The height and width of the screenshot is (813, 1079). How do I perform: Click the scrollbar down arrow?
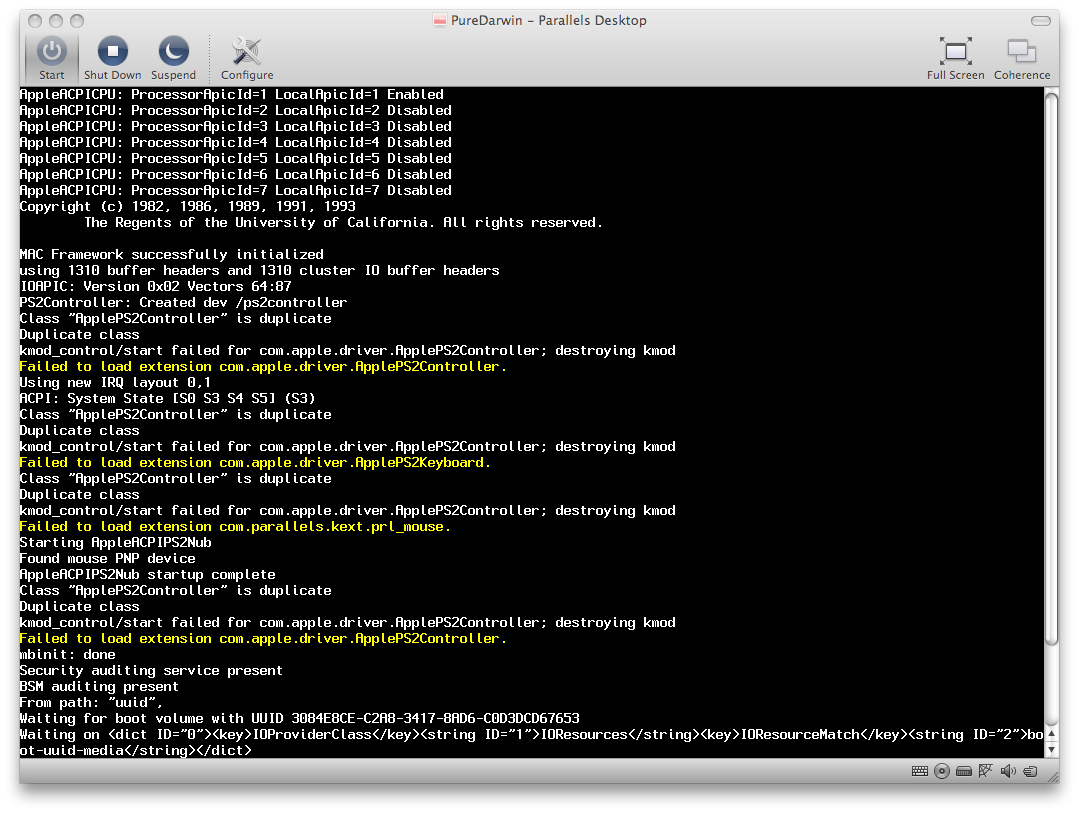pos(1051,749)
